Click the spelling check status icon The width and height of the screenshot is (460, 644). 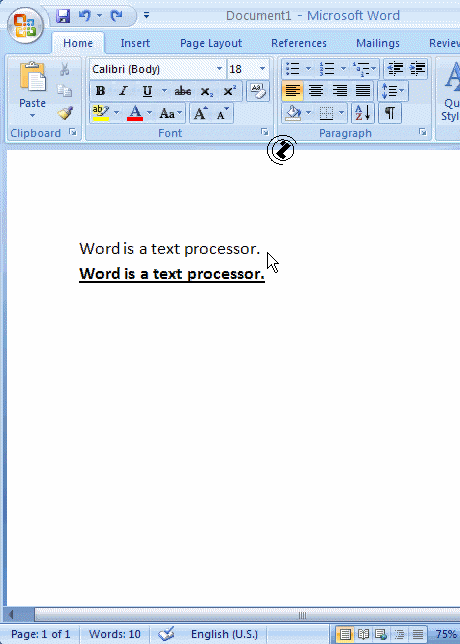[x=166, y=634]
